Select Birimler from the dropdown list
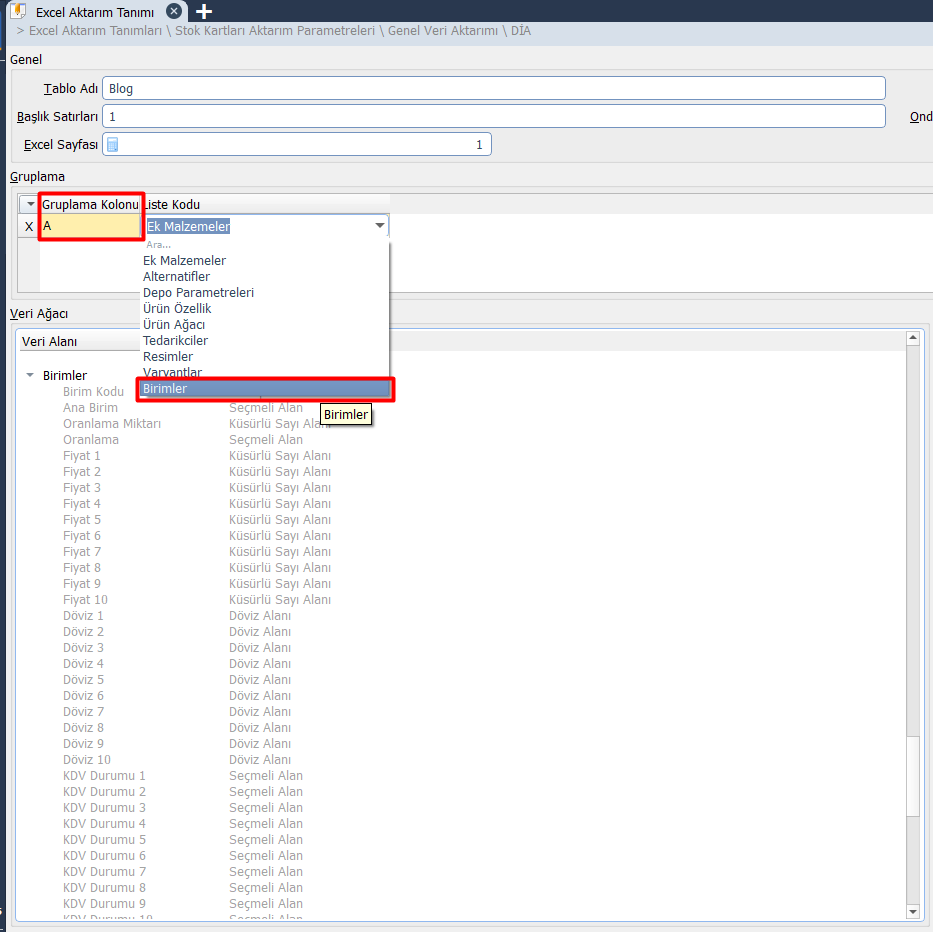This screenshot has width=933, height=932. [165, 389]
